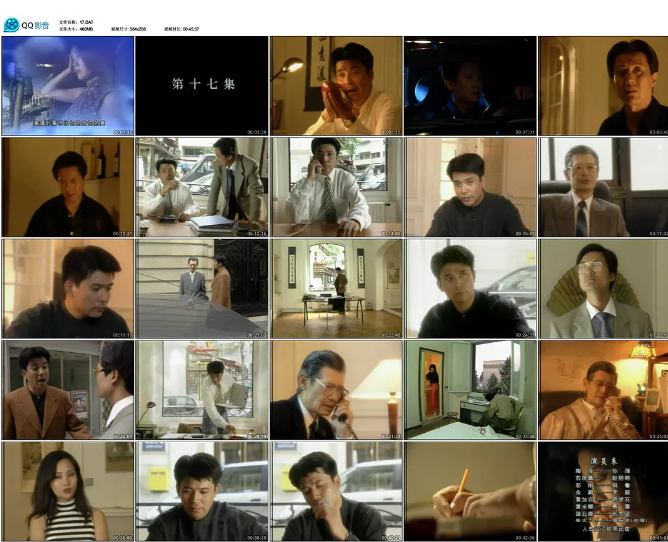Image resolution: width=668 pixels, height=542 pixels.
Task: Open the 第十七集 title card thumbnail
Action: pos(202,86)
